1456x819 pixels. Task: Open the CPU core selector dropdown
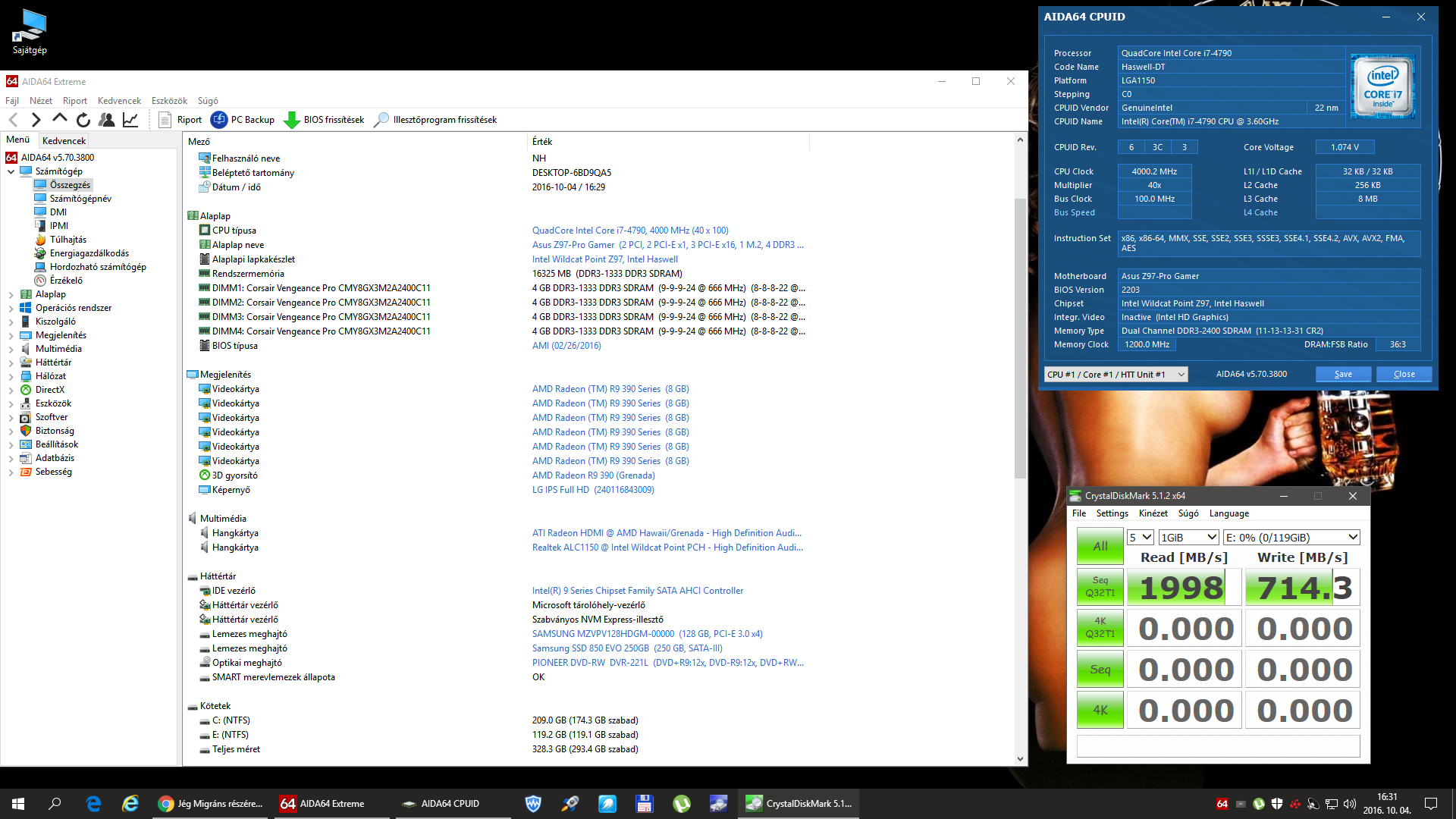[x=1116, y=375]
